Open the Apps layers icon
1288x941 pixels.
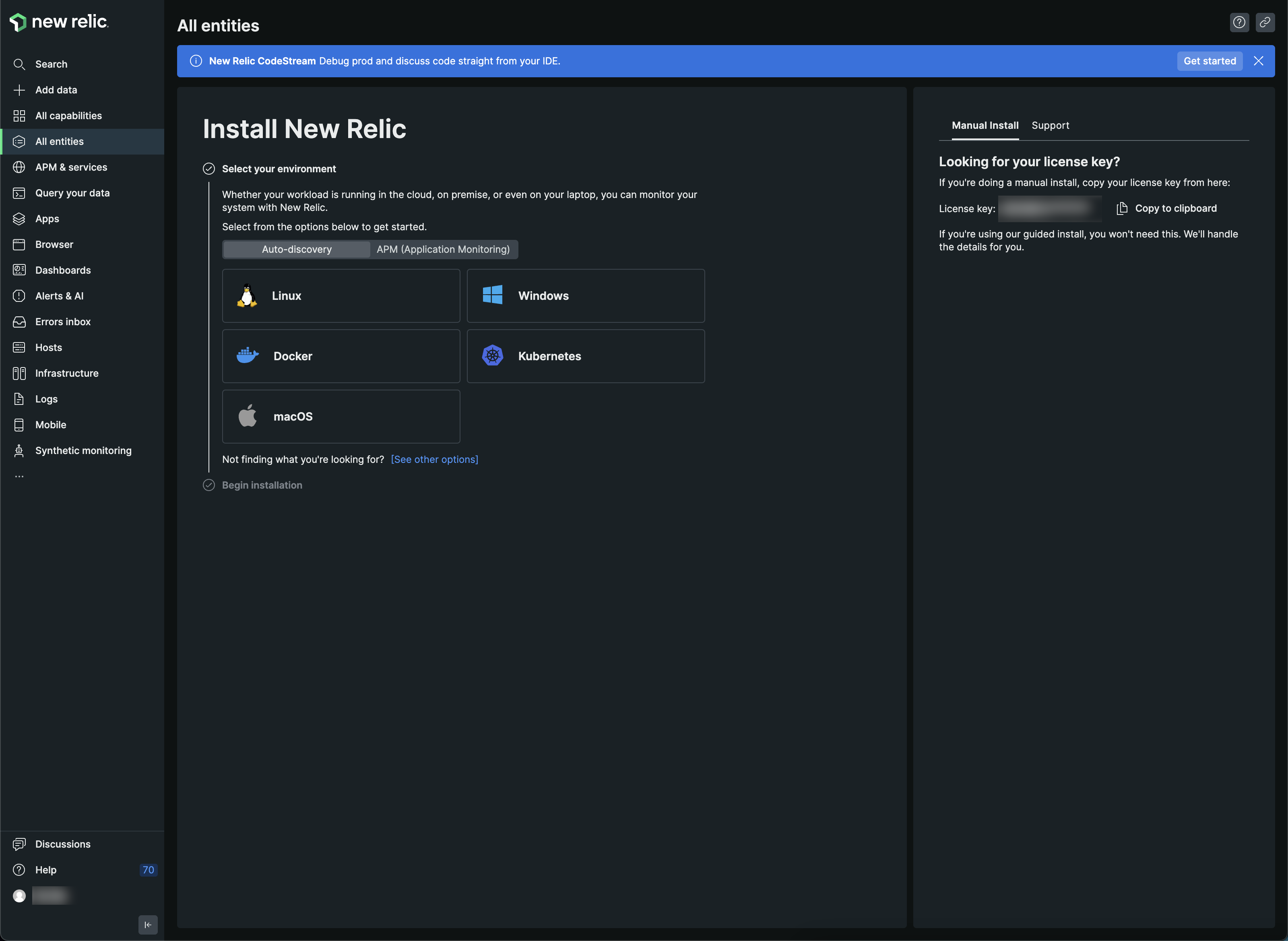pos(19,219)
